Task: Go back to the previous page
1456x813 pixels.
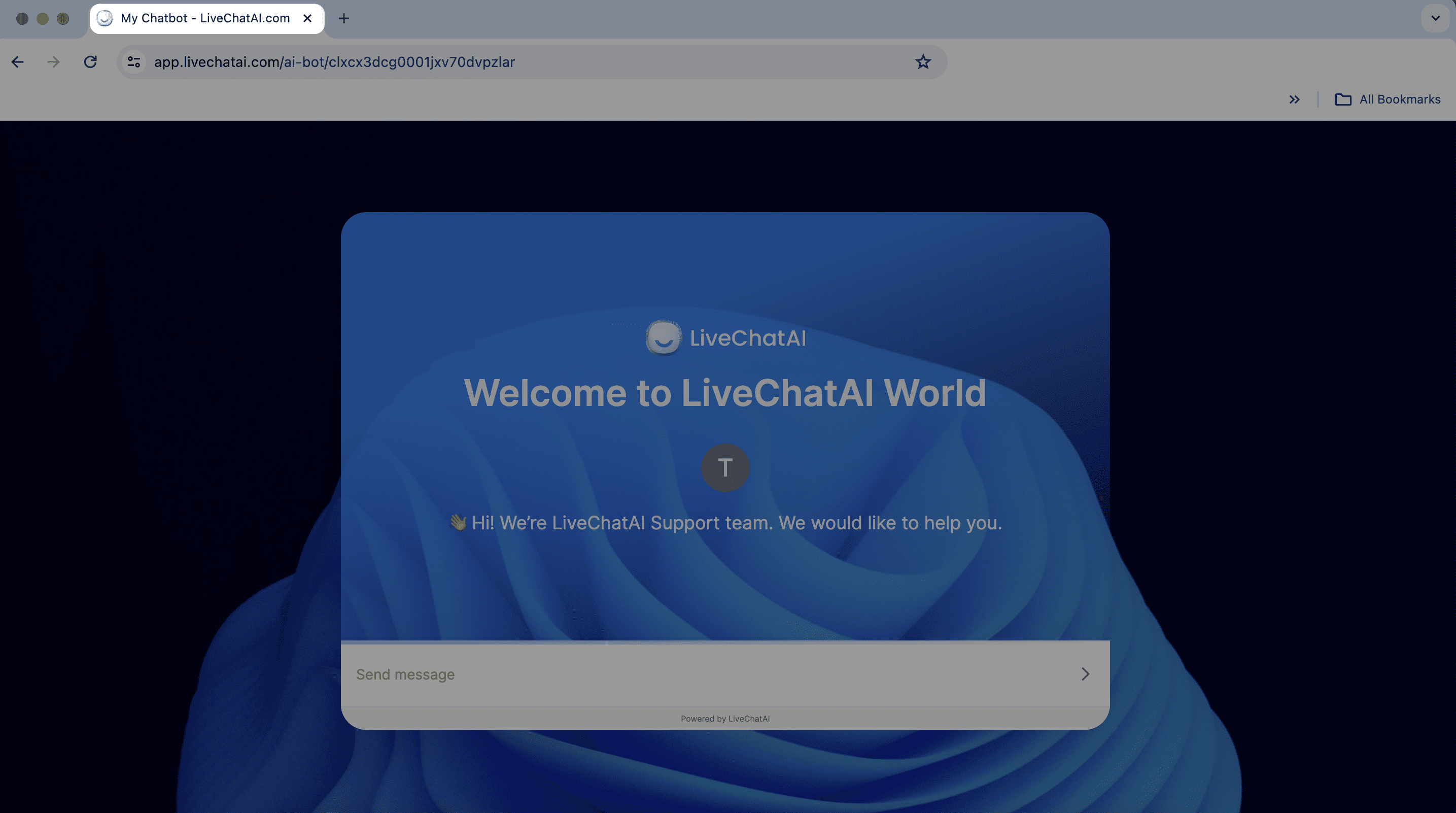Action: coord(18,61)
